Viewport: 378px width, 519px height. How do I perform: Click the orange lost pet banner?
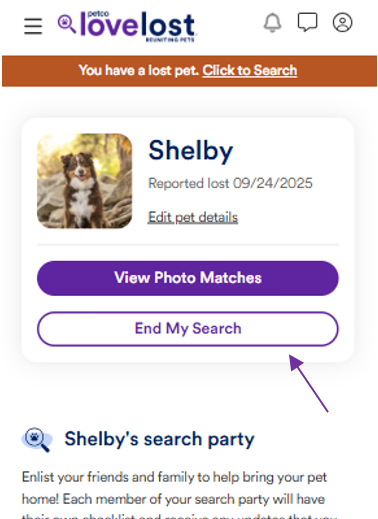tap(189, 71)
